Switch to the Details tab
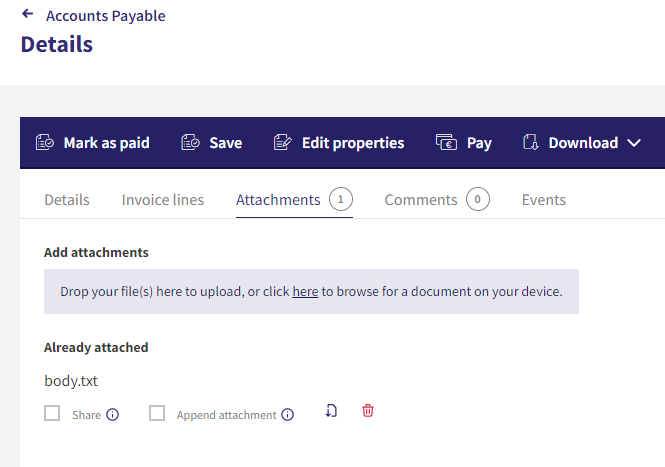 pyautogui.click(x=67, y=200)
